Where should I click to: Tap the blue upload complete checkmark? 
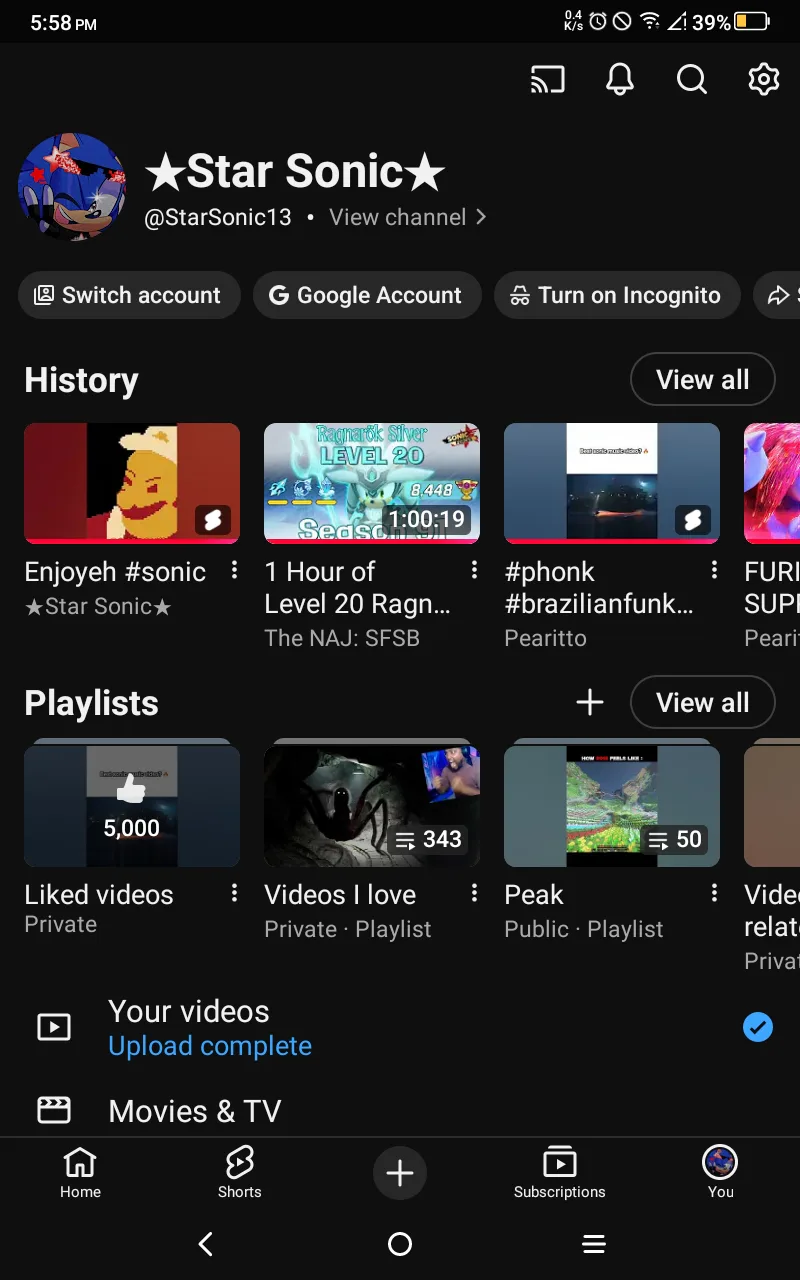point(758,1027)
